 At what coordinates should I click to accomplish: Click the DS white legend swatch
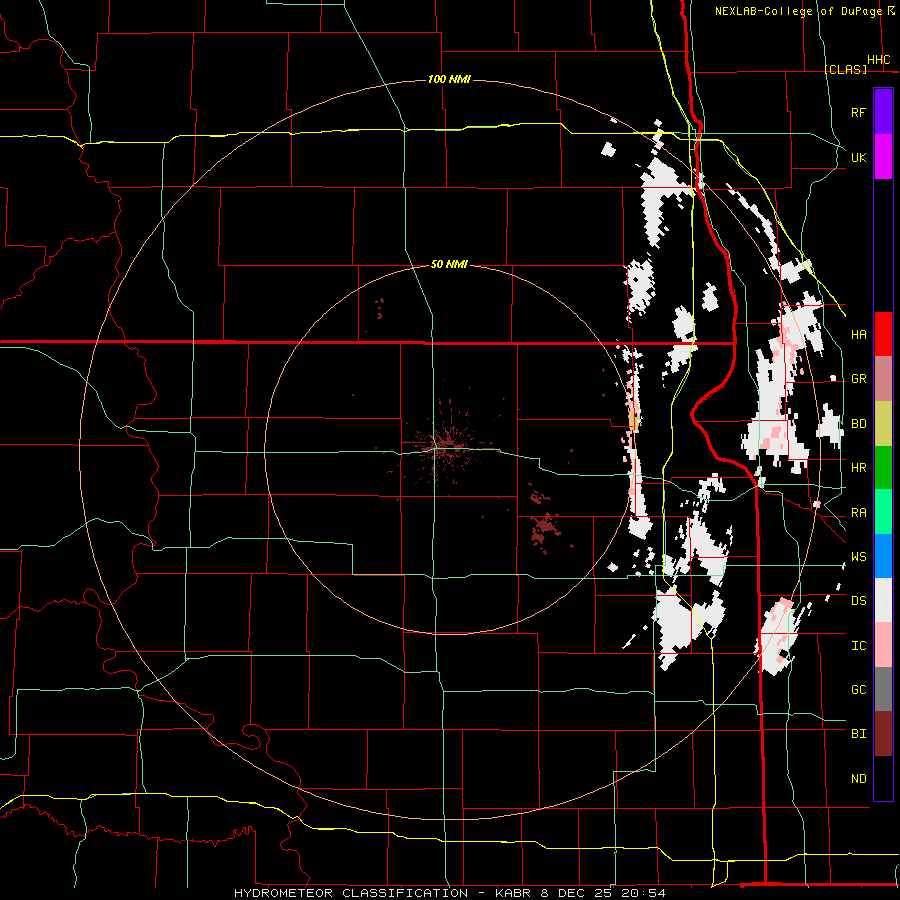coord(883,600)
